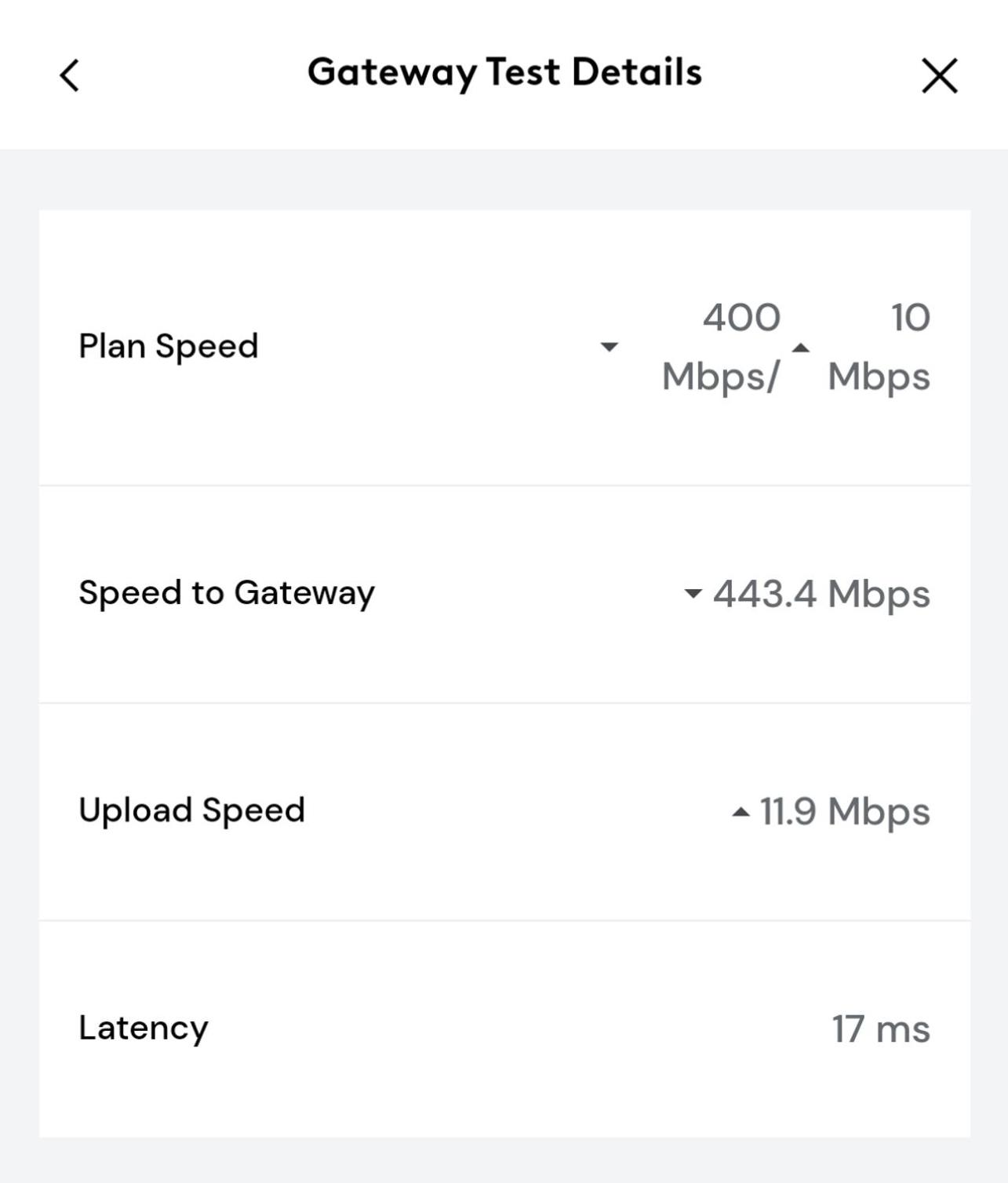This screenshot has height=1183, width=1008.
Task: Open the Speed to Gateway row
Action: pyautogui.click(x=504, y=595)
